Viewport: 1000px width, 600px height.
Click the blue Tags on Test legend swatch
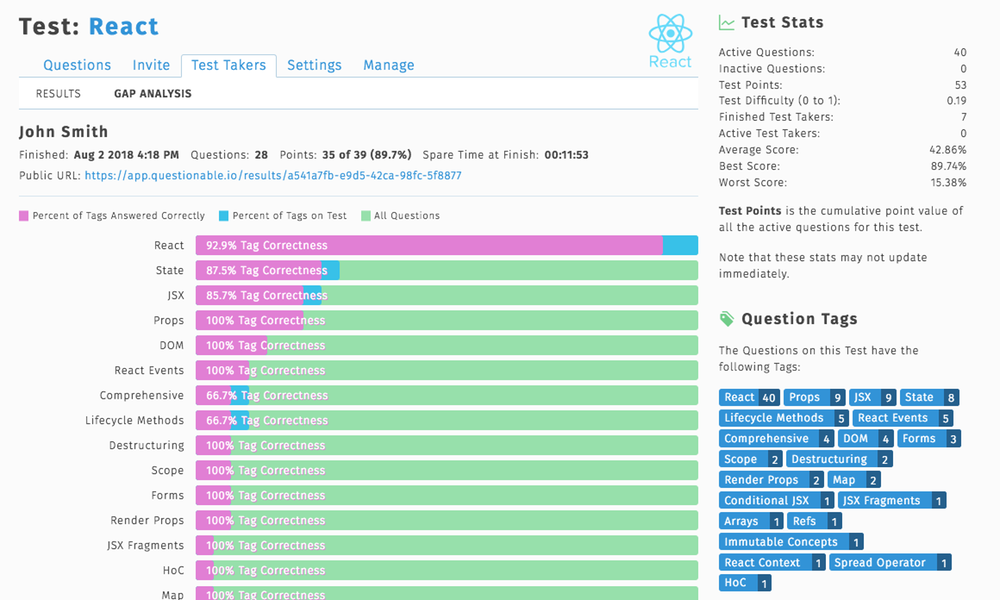point(223,216)
